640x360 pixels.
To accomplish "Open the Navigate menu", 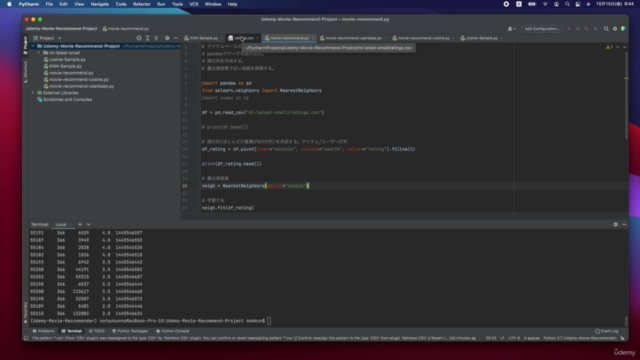I will [x=100, y=4].
